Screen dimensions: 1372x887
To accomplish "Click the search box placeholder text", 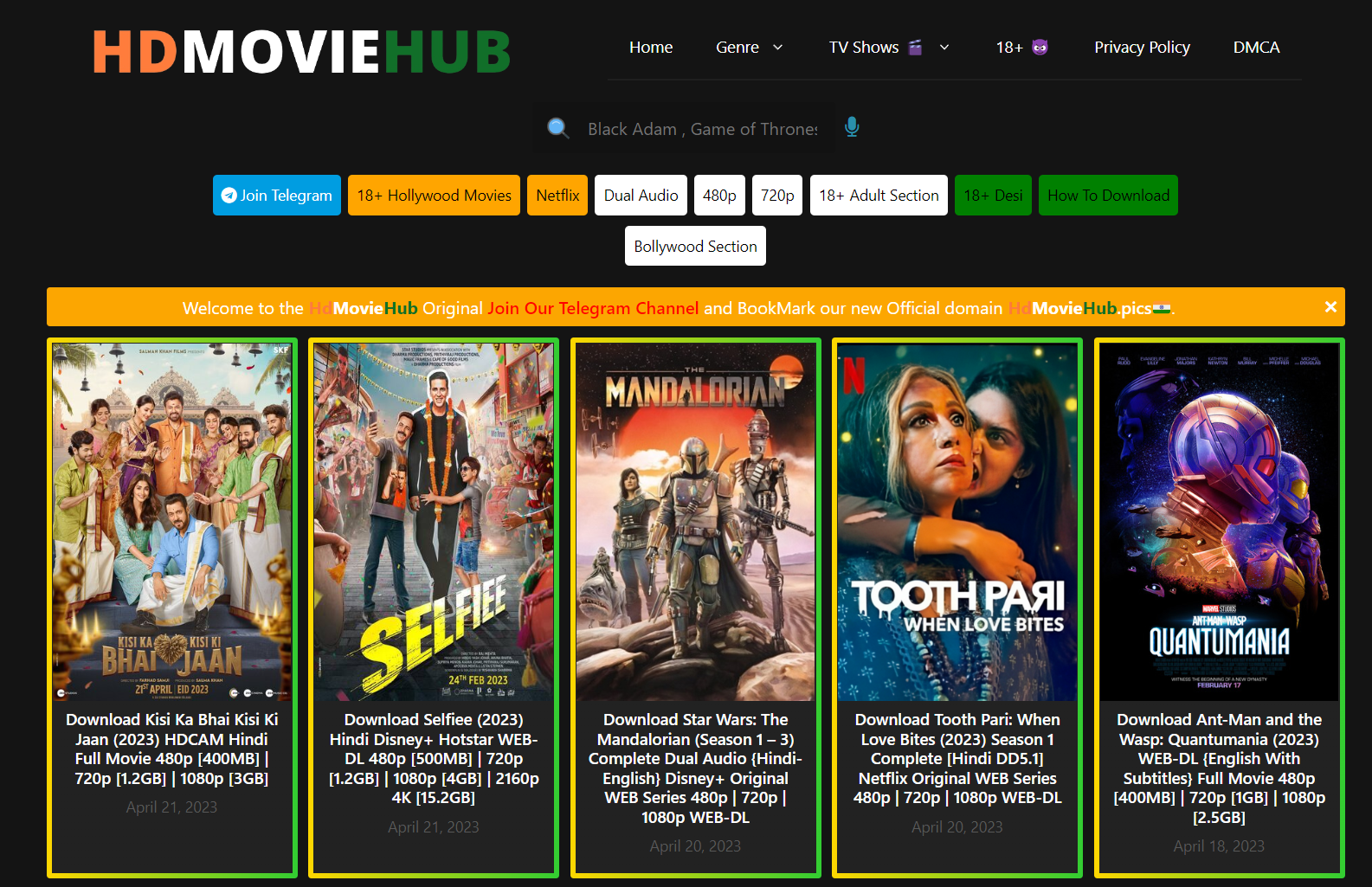I will 702,129.
